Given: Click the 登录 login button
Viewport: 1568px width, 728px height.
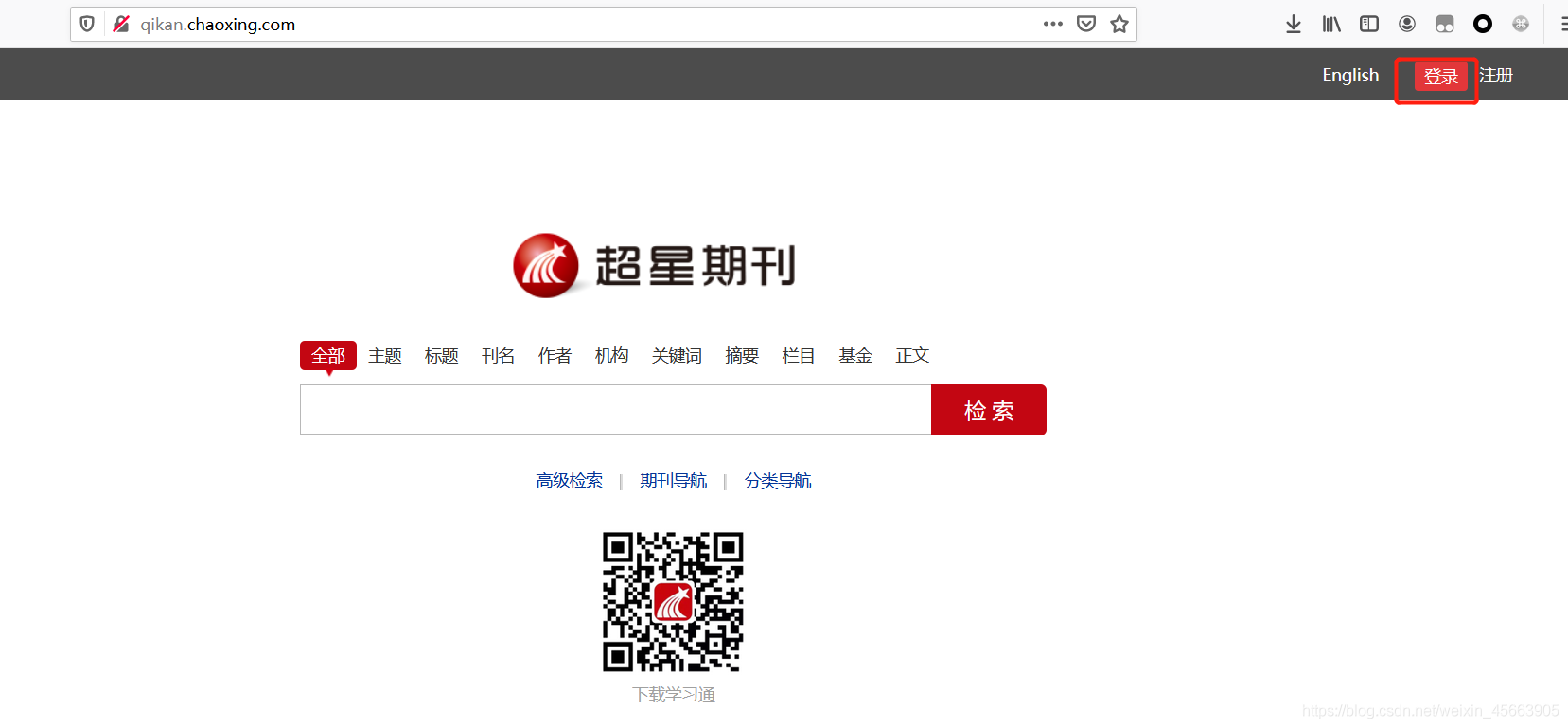Looking at the screenshot, I should [x=1441, y=76].
